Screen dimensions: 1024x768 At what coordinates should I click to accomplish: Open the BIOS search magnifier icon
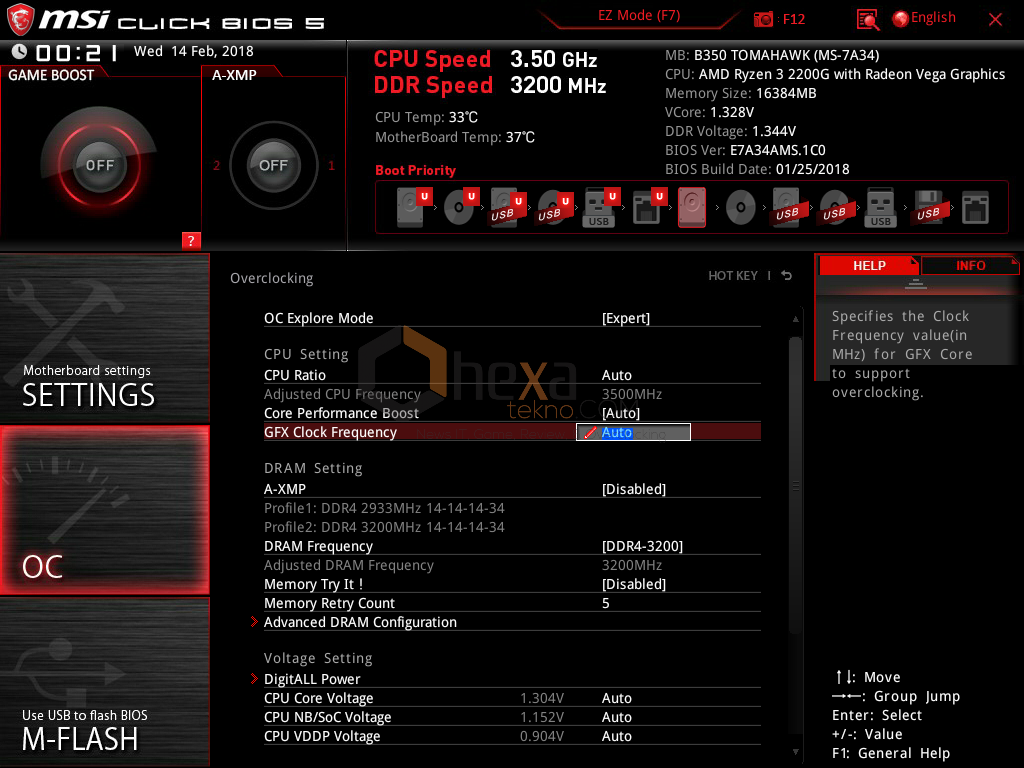click(x=867, y=19)
